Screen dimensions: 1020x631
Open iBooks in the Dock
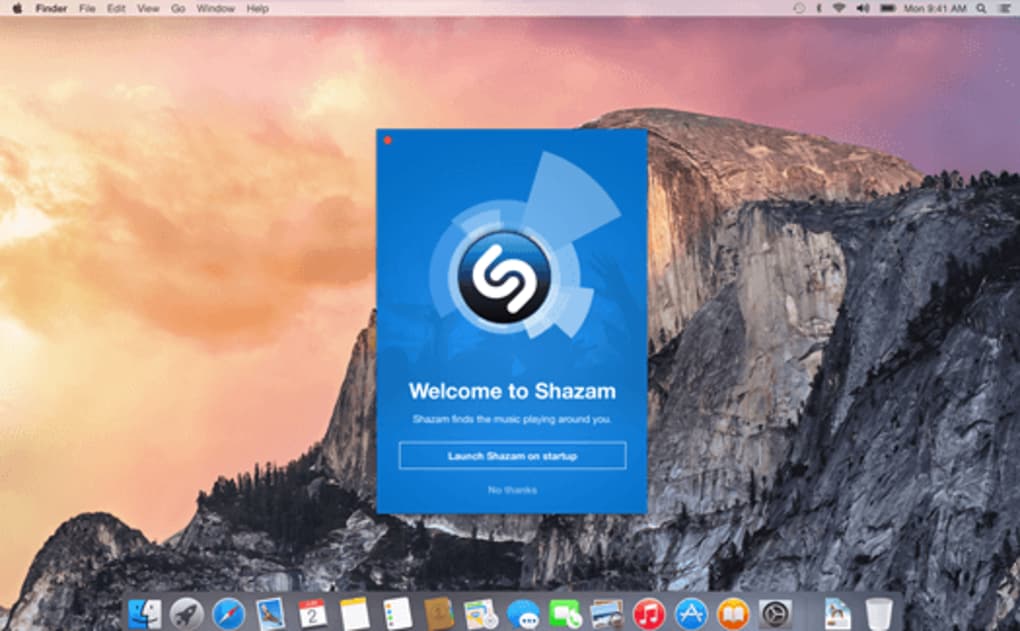(733, 613)
